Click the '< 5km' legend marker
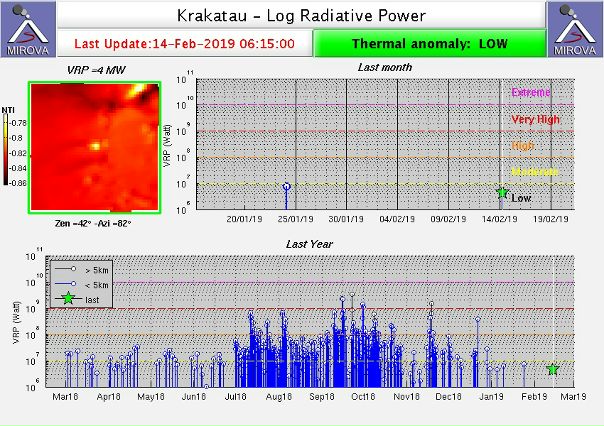This screenshot has height=426, width=604. (x=74, y=284)
